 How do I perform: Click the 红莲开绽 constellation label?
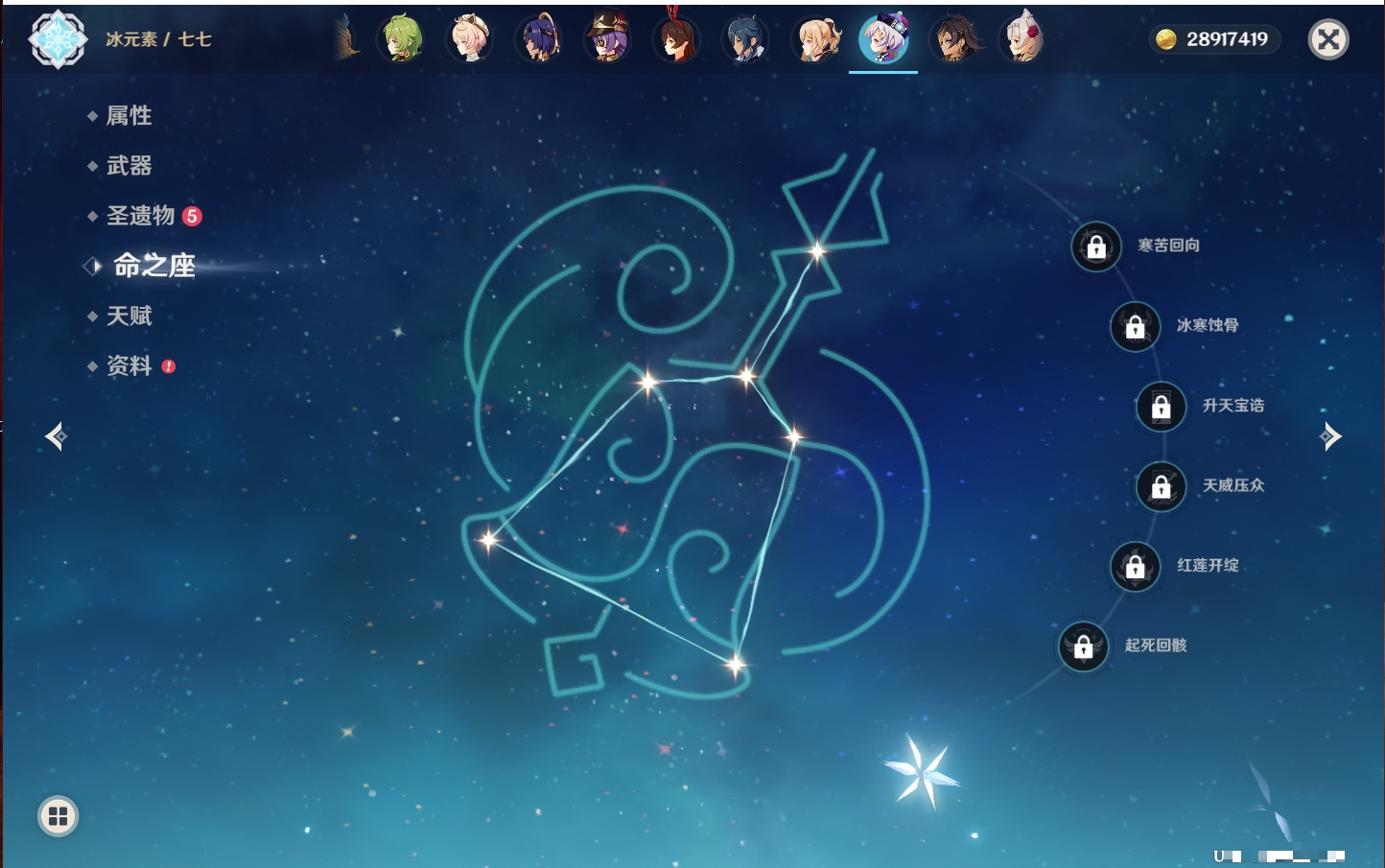[x=1208, y=565]
